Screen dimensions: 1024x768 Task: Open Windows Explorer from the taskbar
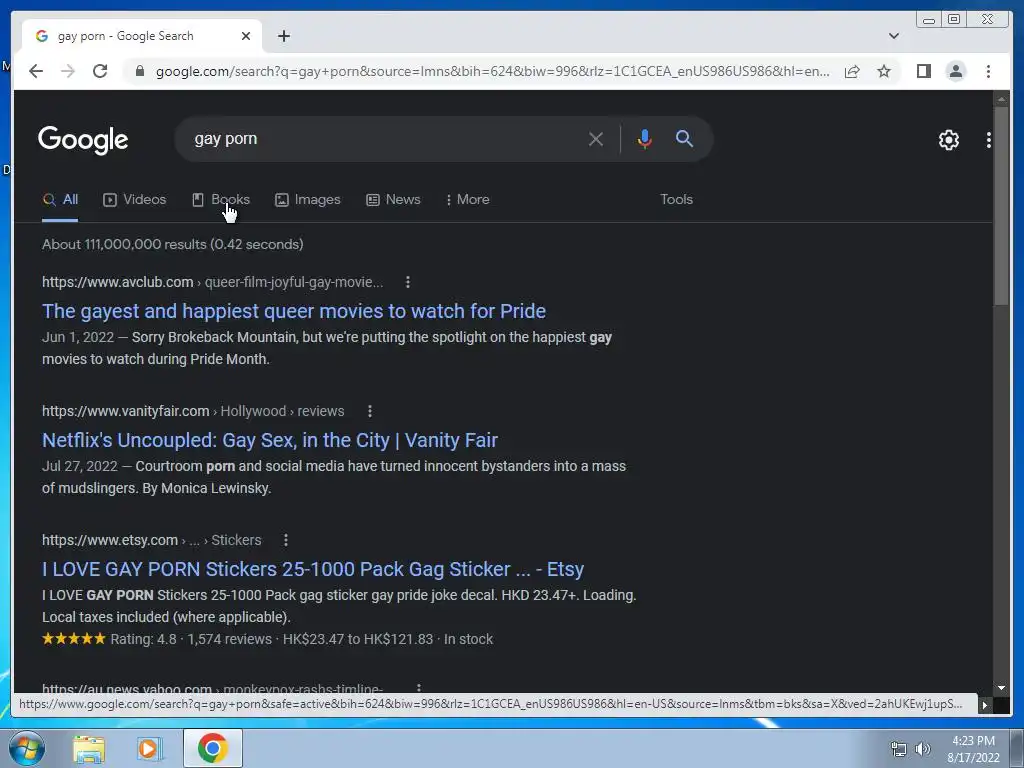click(x=89, y=748)
